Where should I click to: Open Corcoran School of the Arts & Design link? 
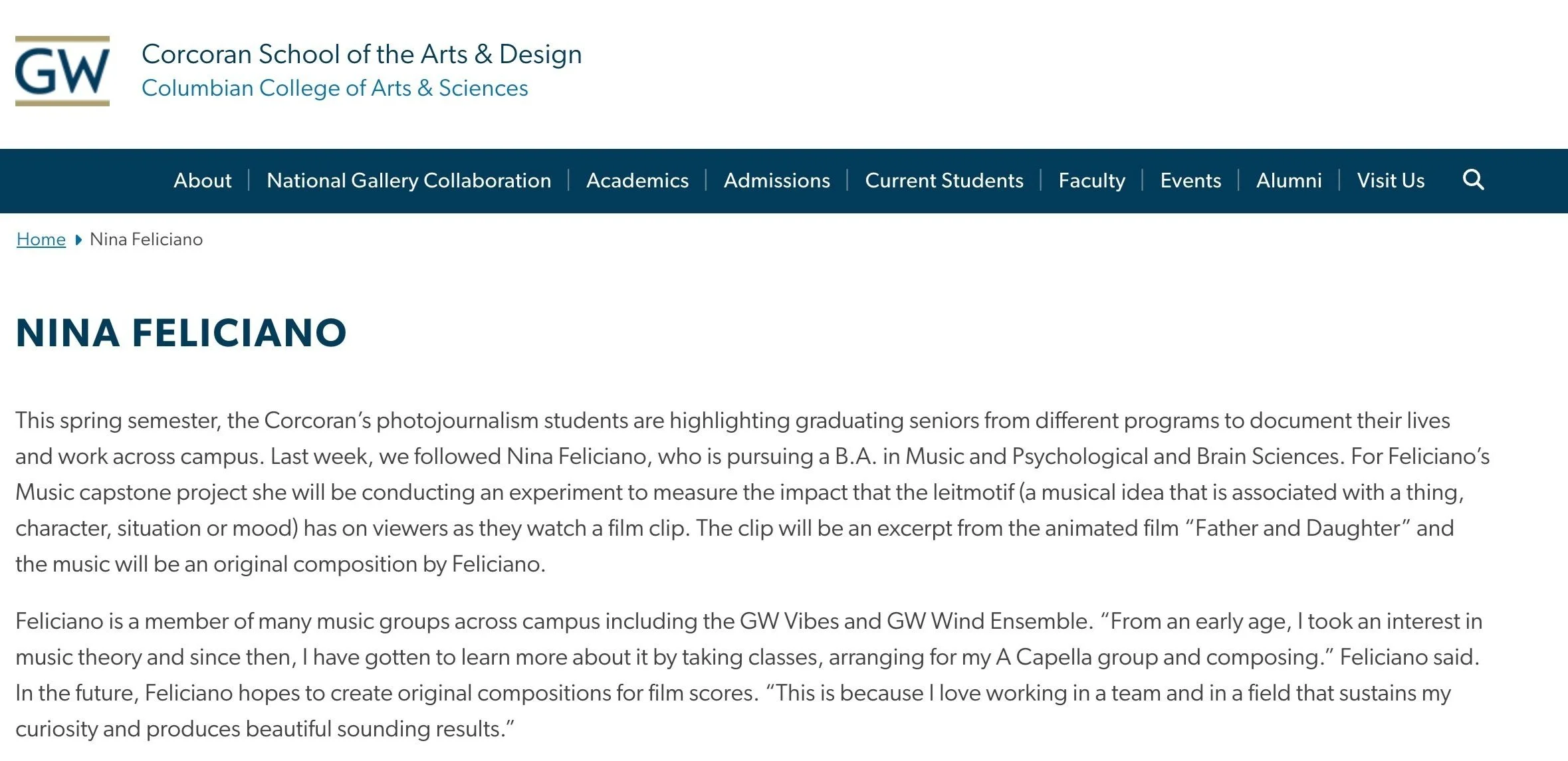[362, 54]
